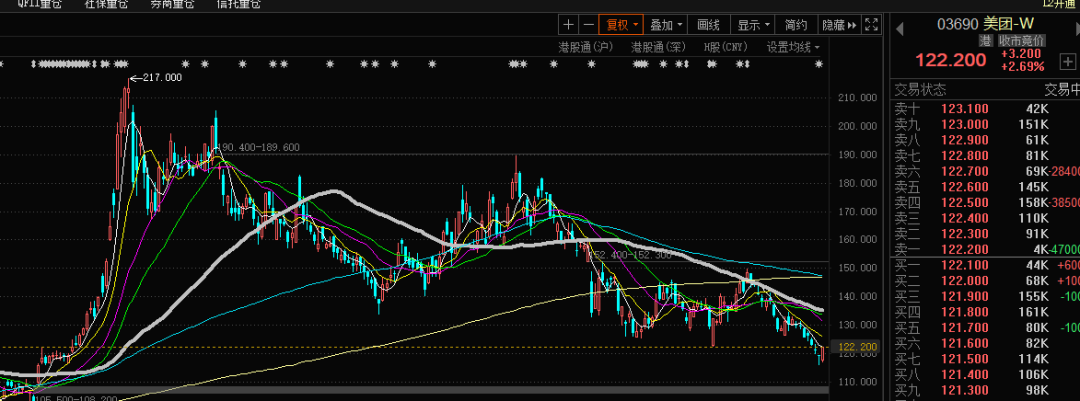Expand the 叠加 overlay dropdown
Viewport: 1080px width, 401px height.
pyautogui.click(x=666, y=24)
